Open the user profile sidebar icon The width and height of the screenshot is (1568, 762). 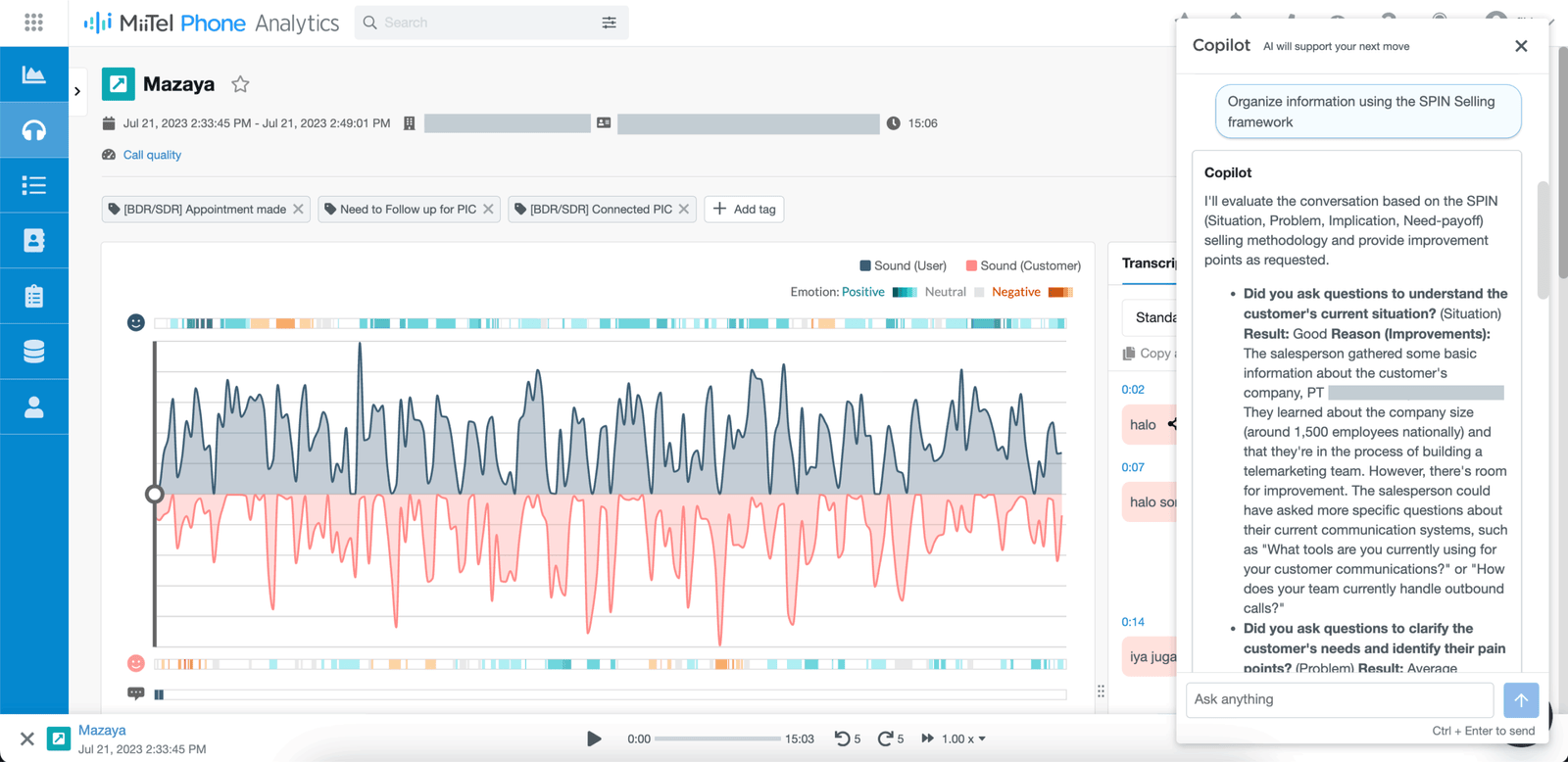(33, 407)
